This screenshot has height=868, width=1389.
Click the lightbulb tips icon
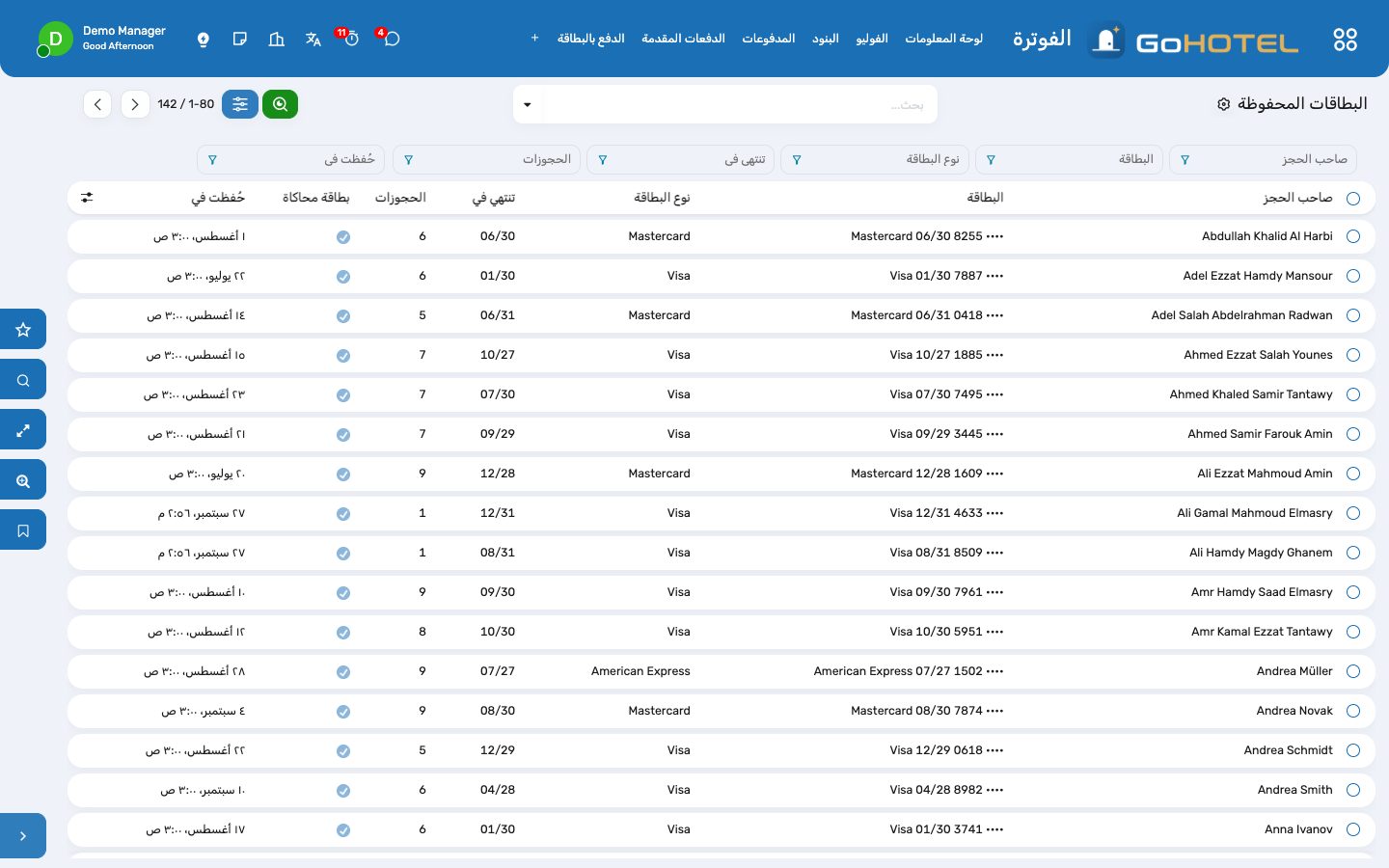[204, 40]
